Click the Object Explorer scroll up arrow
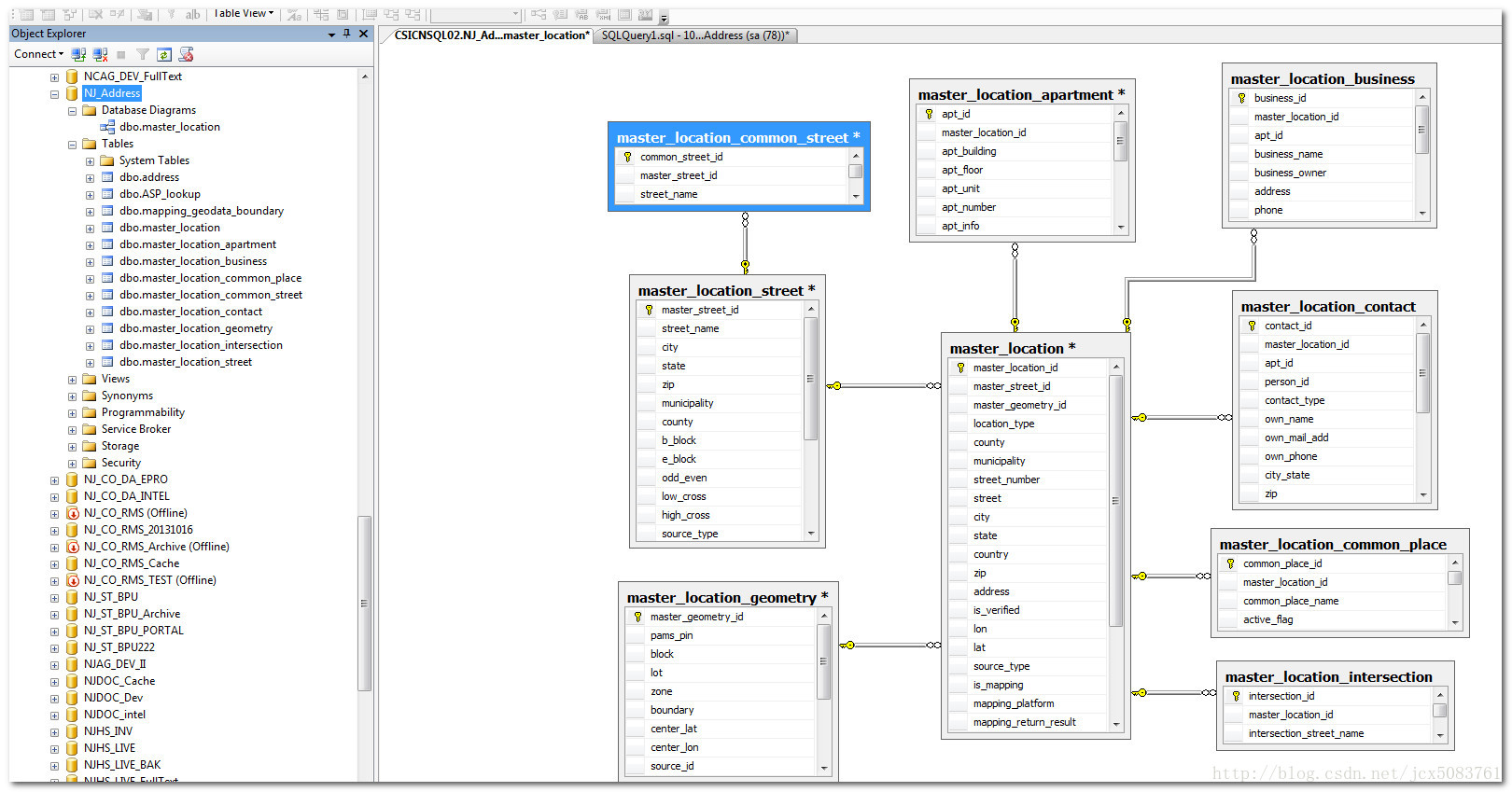 pos(365,76)
